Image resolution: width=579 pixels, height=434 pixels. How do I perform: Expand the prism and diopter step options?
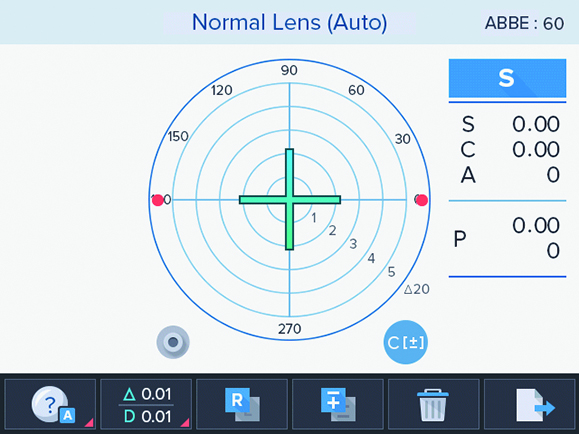tap(185, 422)
